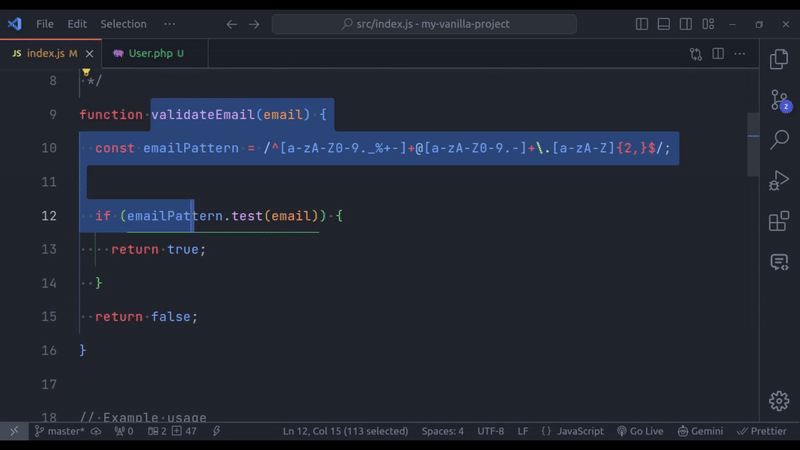Open remote window button in status bar
800x450 pixels.
tap(14, 431)
